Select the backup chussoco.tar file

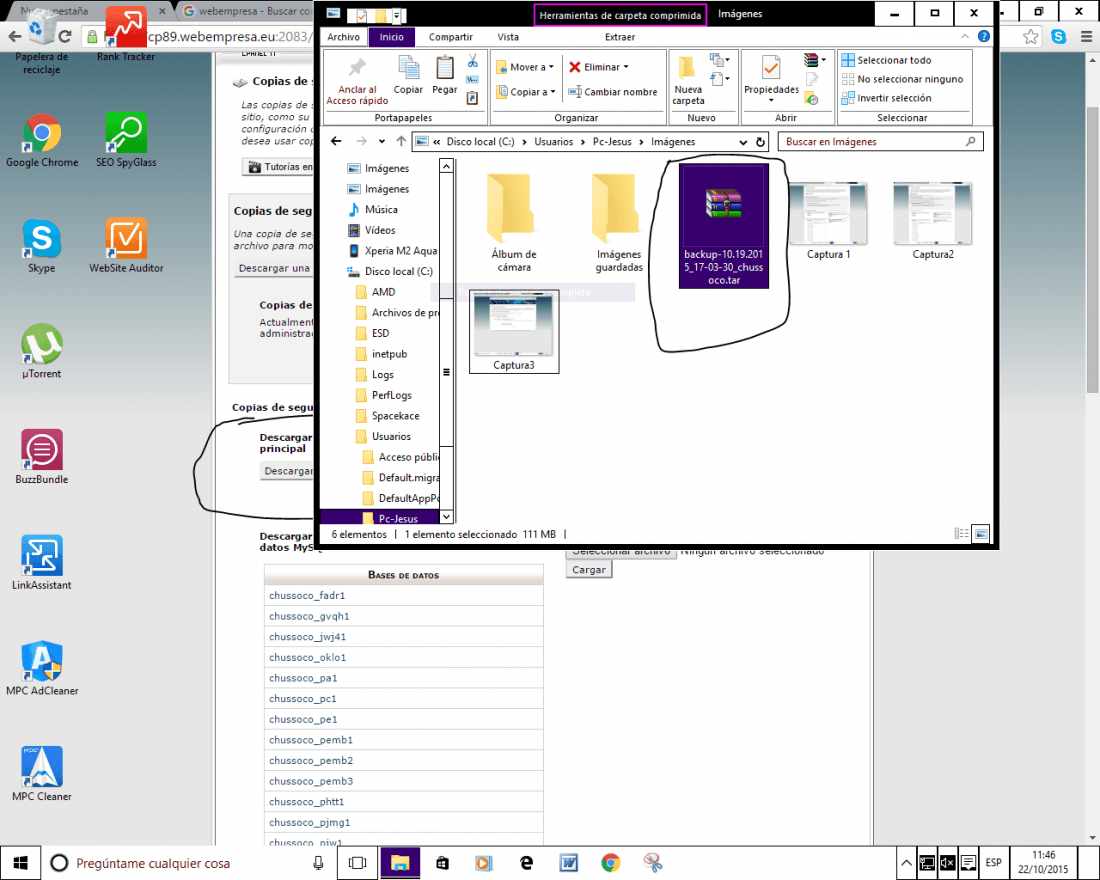point(724,226)
